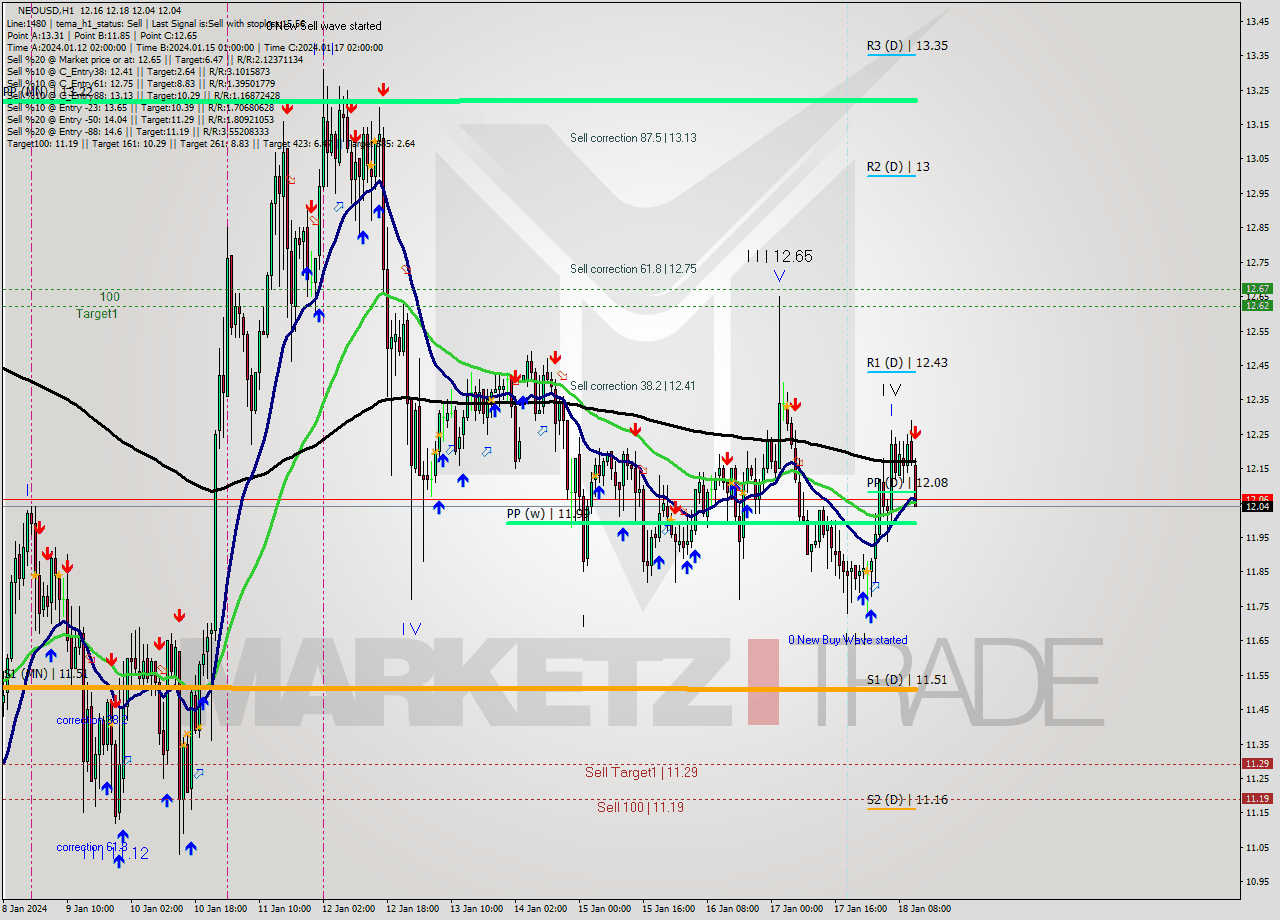The width and height of the screenshot is (1280, 920).
Task: Click the 10.95 price scale value
Action: [x=1257, y=882]
